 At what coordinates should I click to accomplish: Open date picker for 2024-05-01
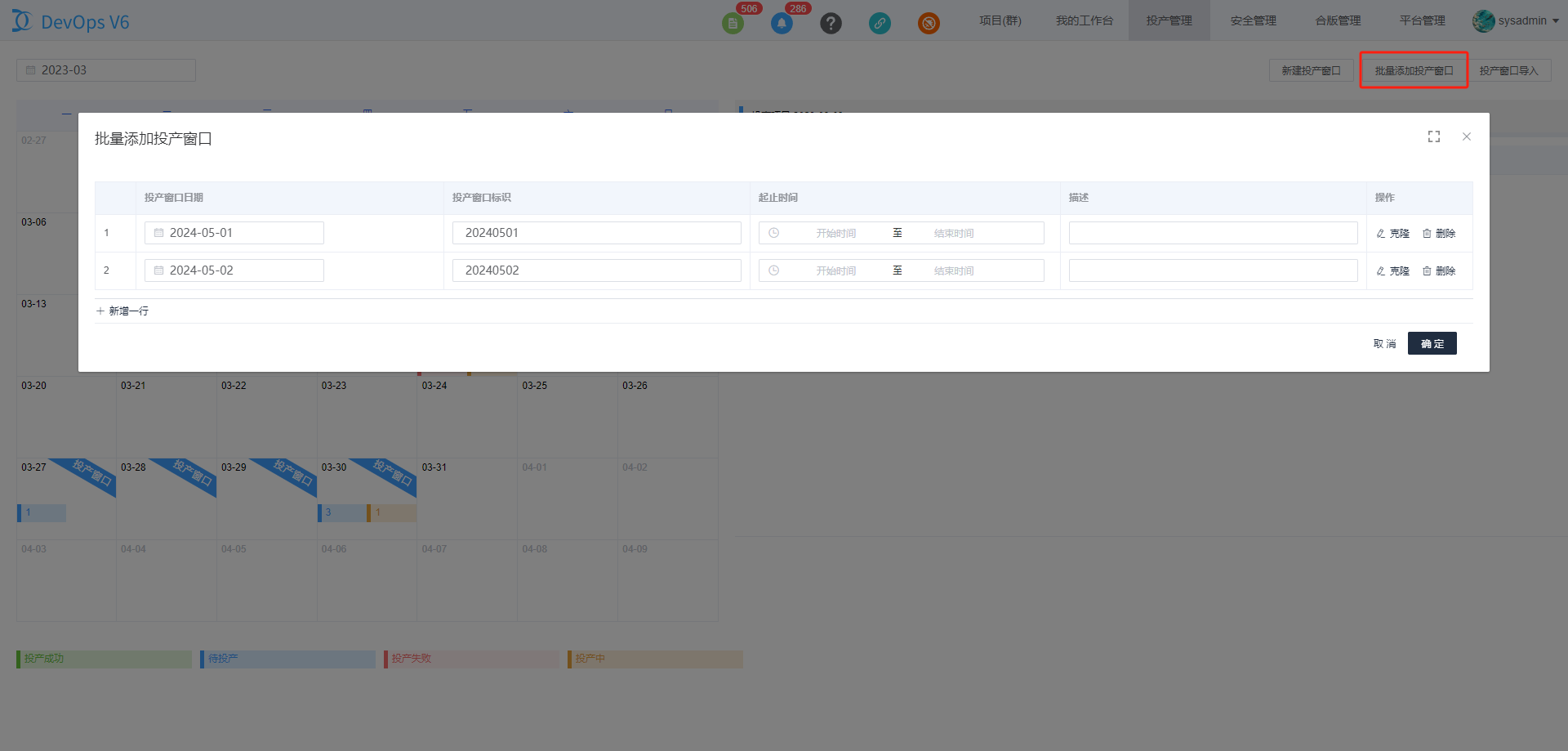click(234, 233)
